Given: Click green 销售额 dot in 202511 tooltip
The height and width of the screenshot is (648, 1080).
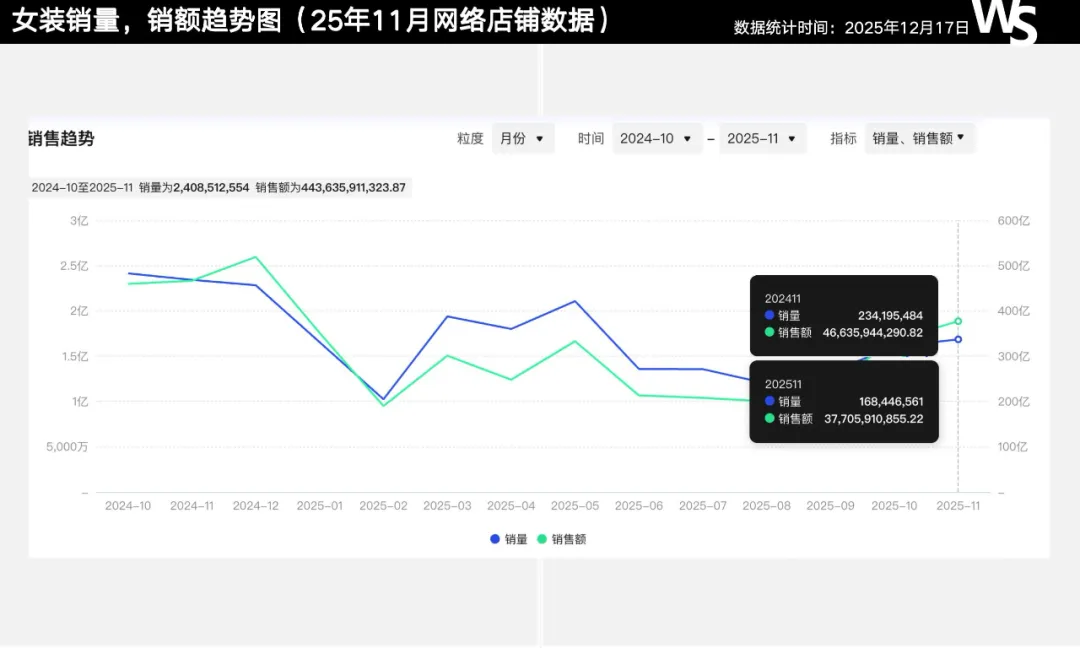Looking at the screenshot, I should 770,418.
